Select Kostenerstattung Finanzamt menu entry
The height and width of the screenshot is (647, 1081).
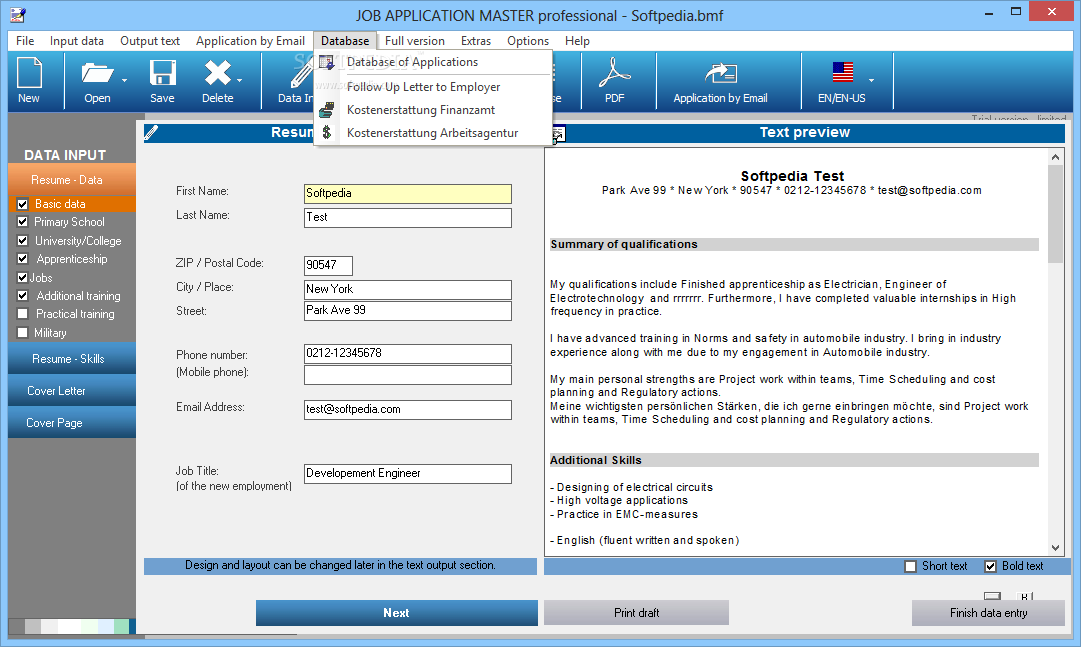click(433, 110)
